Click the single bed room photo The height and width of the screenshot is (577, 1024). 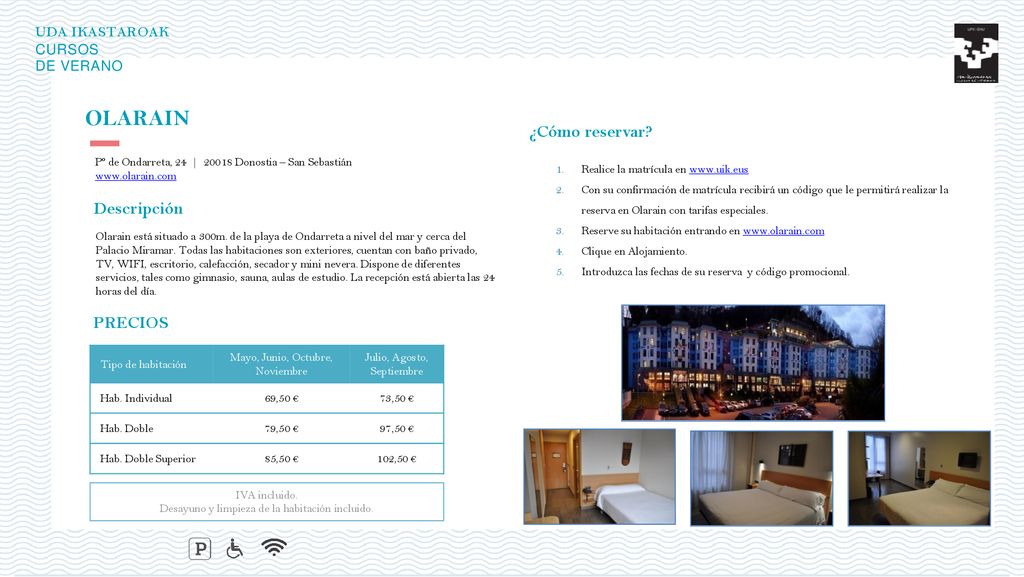click(599, 476)
